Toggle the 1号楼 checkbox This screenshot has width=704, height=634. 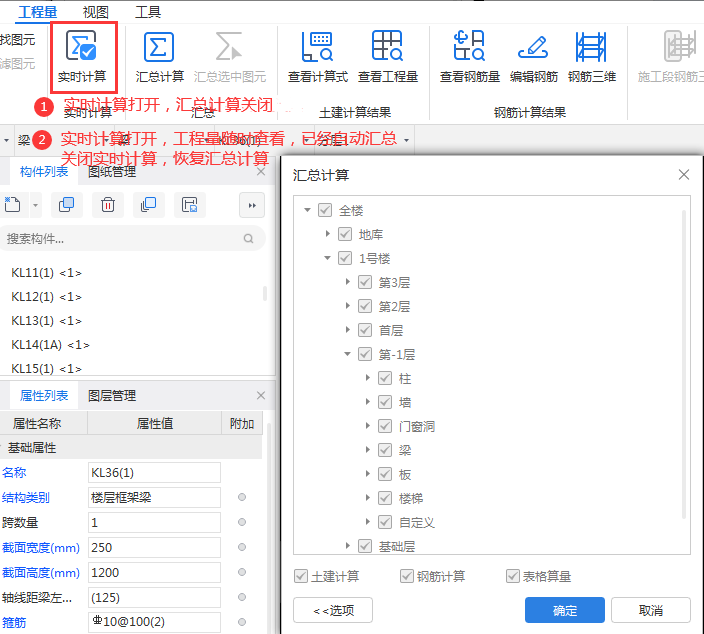tap(345, 258)
